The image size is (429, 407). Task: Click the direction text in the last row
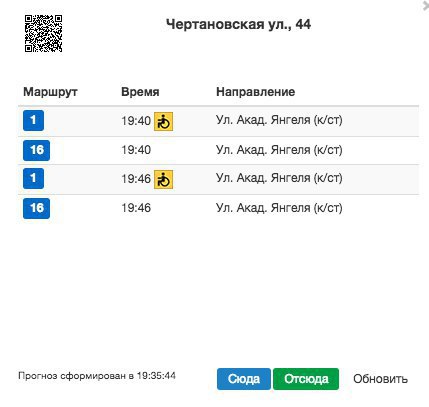279,208
